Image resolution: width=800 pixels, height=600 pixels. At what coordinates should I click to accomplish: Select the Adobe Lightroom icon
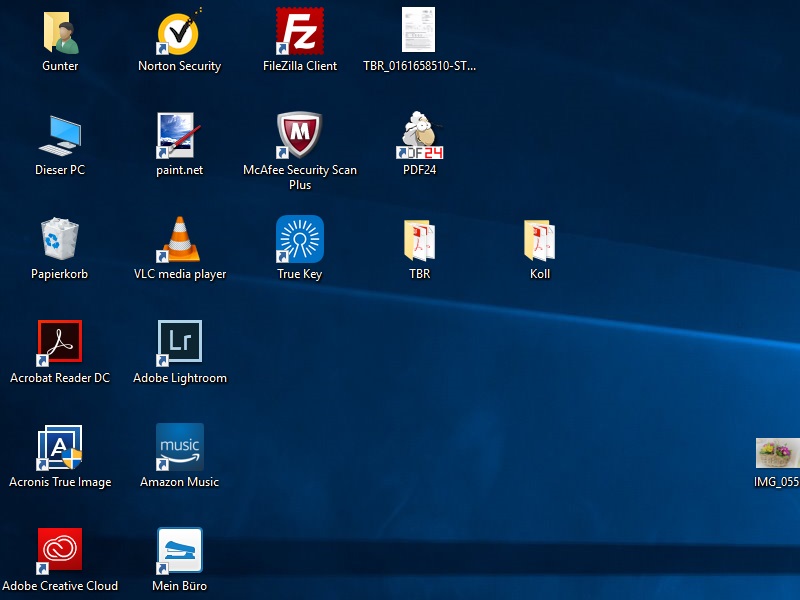(180, 343)
